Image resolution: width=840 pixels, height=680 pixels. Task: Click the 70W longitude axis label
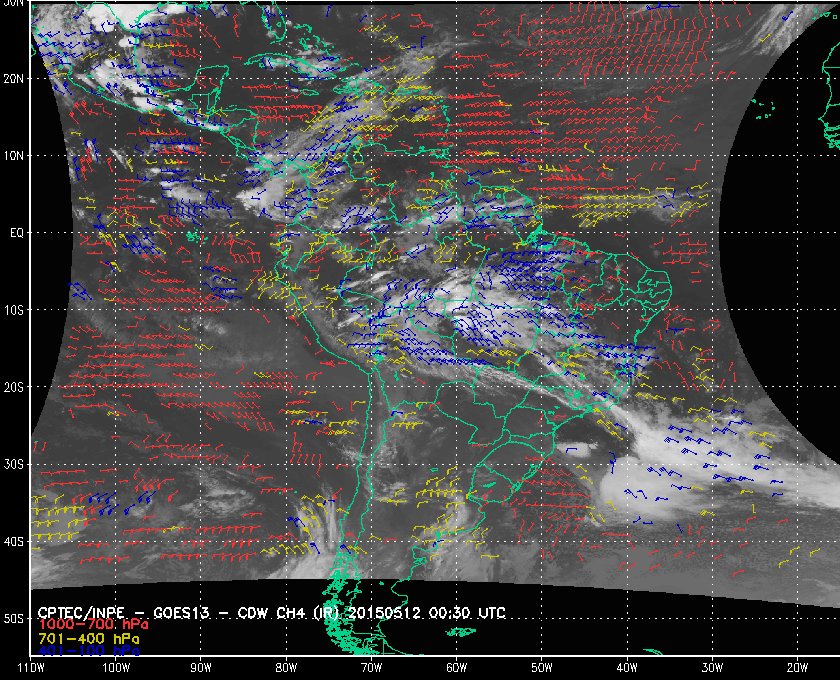[371, 668]
